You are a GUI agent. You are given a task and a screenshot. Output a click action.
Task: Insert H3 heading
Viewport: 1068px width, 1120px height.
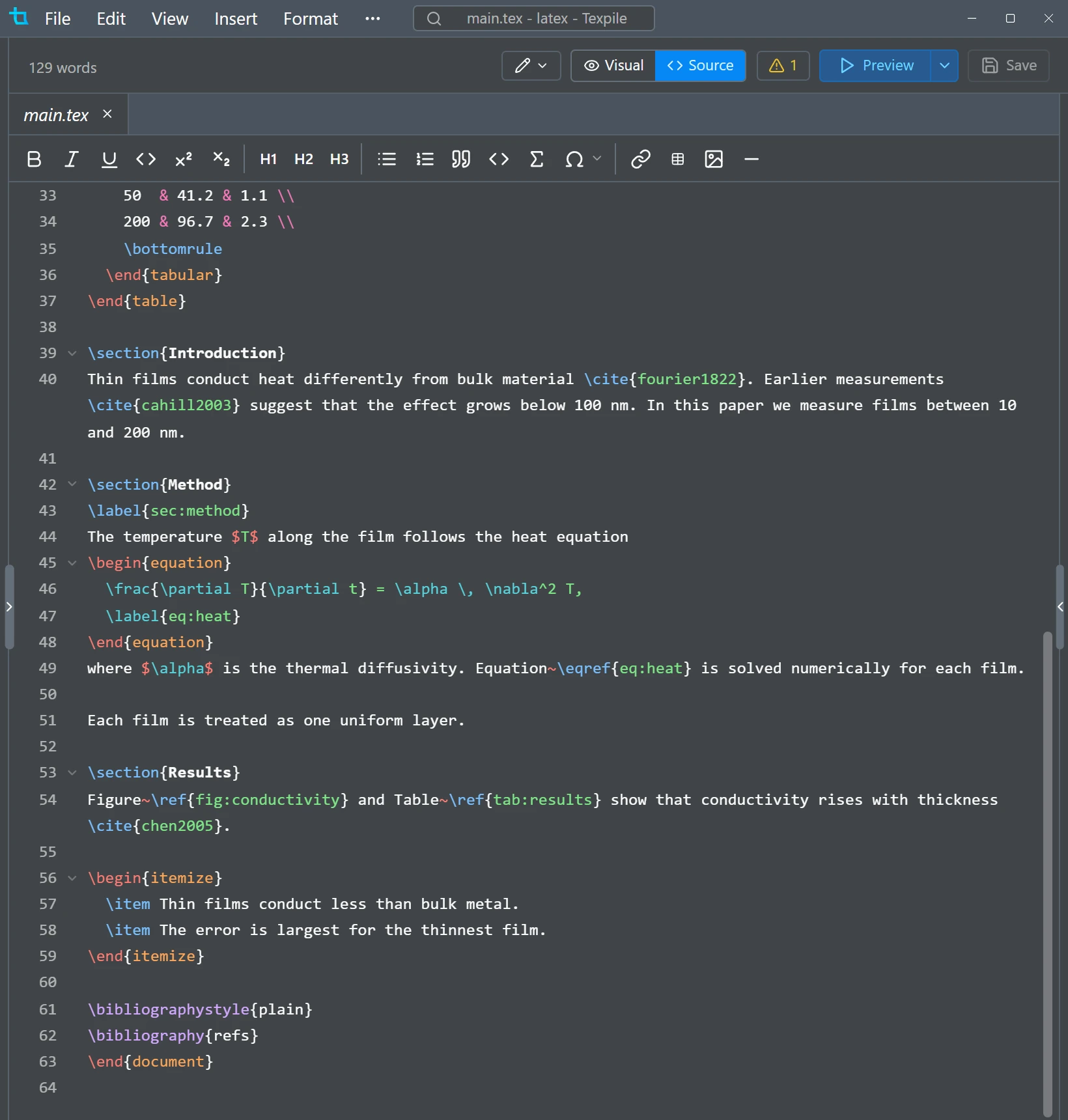coord(339,159)
